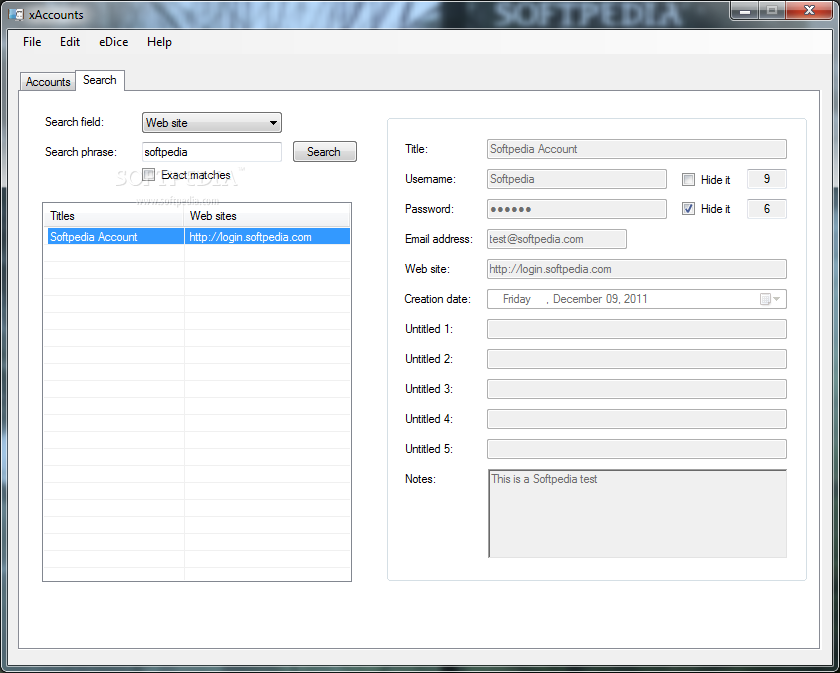Open the Creation date calendar dropdown
The width and height of the screenshot is (840, 673).
771,299
